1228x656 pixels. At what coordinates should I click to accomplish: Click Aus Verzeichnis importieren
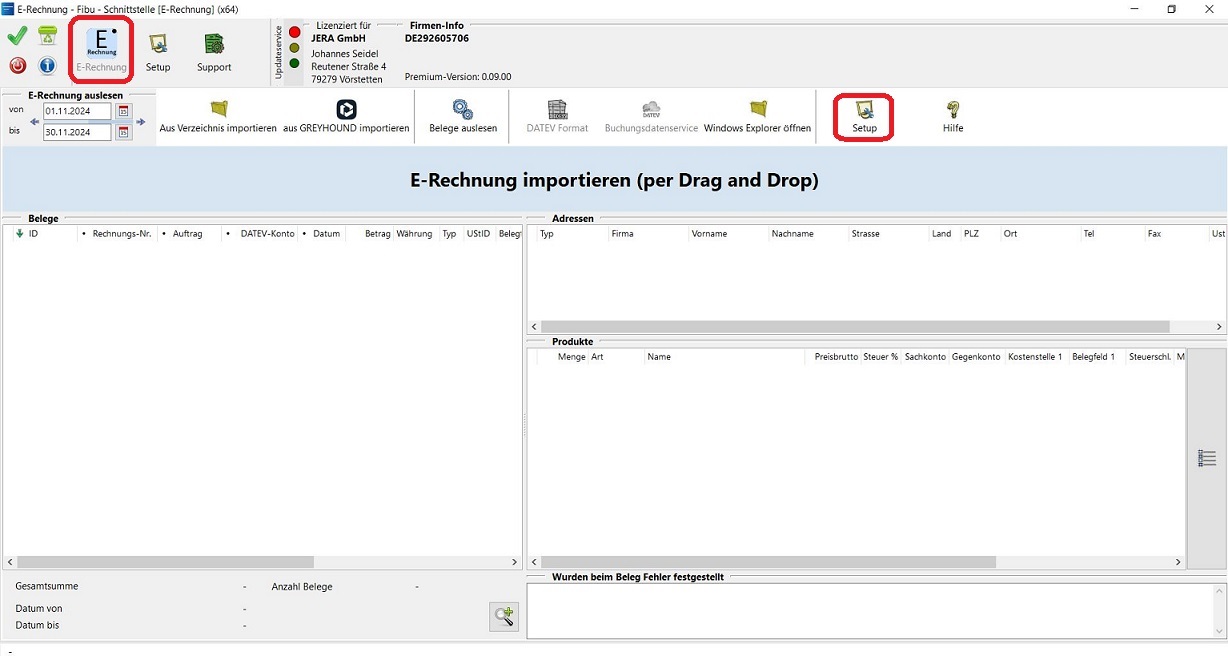[218, 117]
